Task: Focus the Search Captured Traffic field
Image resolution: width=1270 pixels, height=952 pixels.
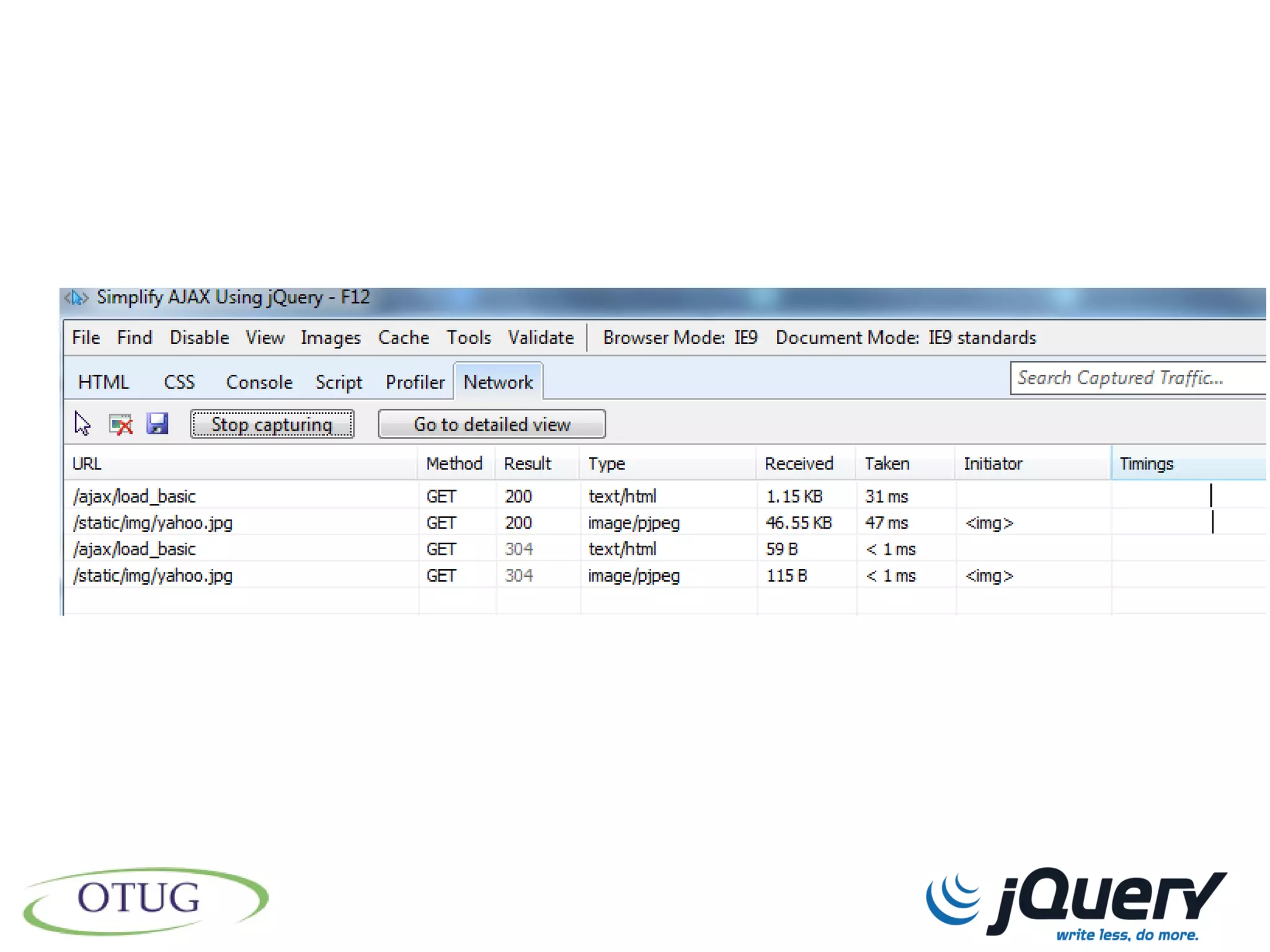Action: (1138, 378)
